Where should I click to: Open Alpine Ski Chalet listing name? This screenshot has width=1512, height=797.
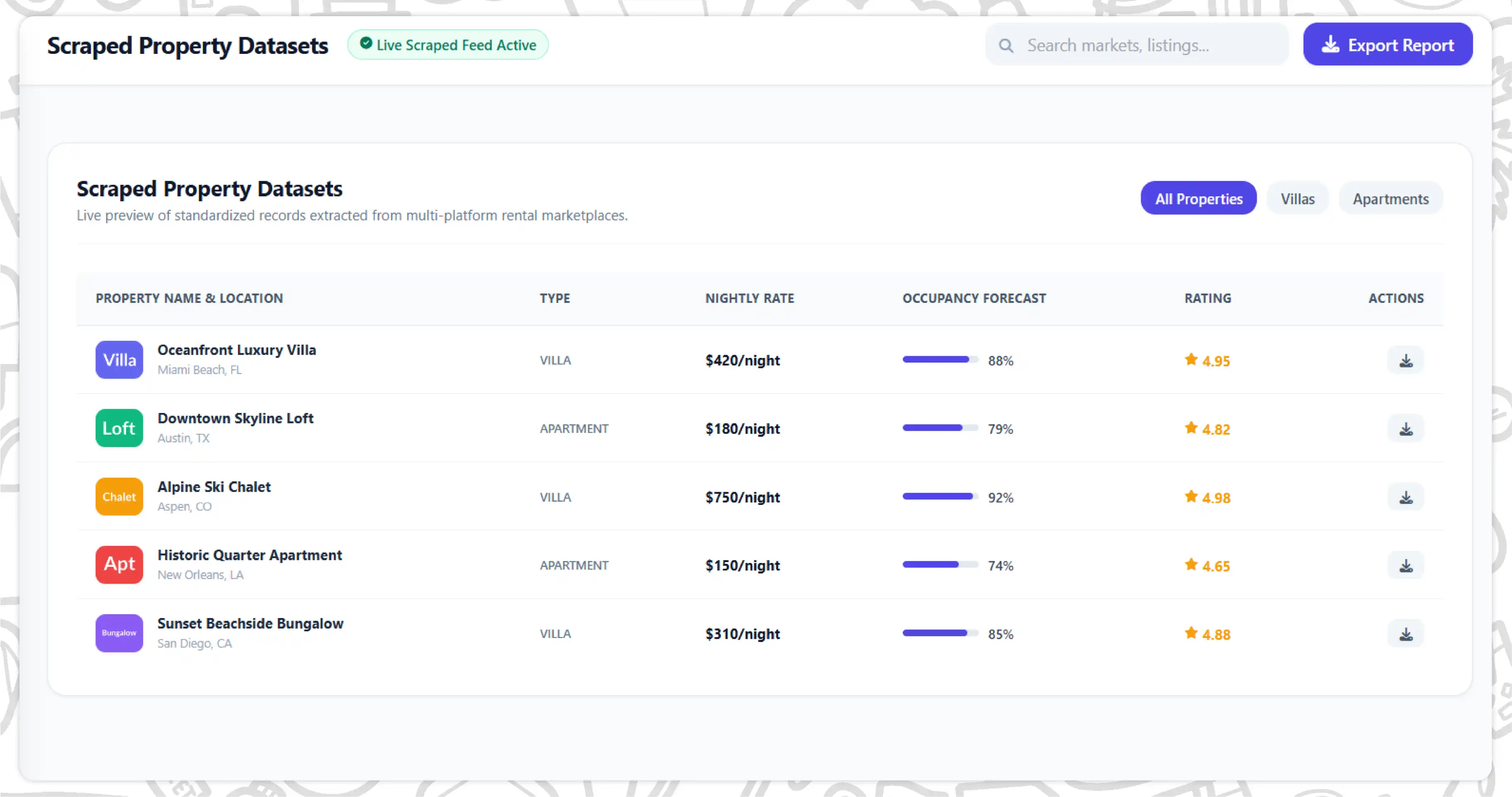pos(213,487)
